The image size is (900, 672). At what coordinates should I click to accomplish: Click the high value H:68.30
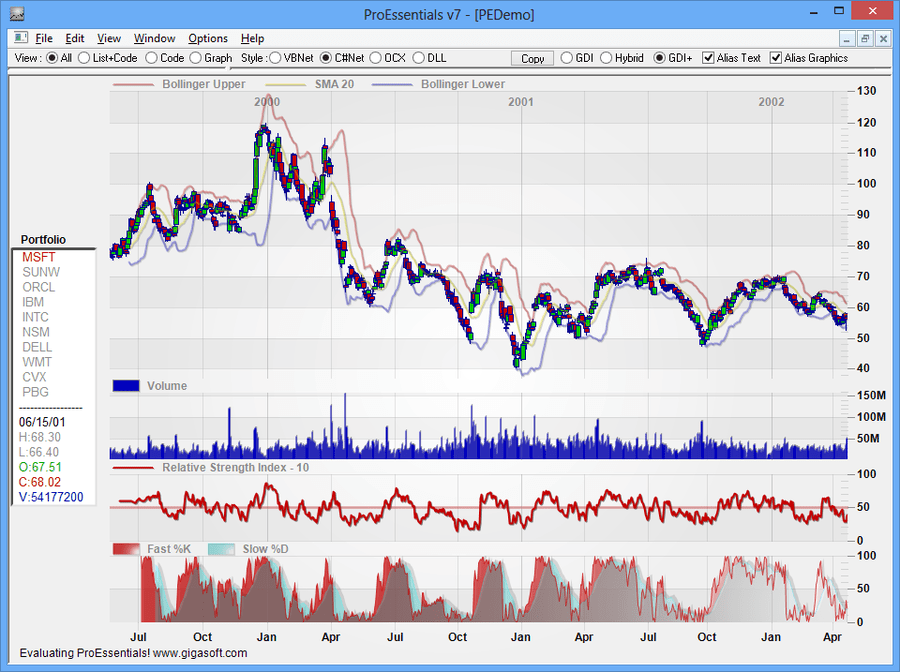tap(40, 437)
